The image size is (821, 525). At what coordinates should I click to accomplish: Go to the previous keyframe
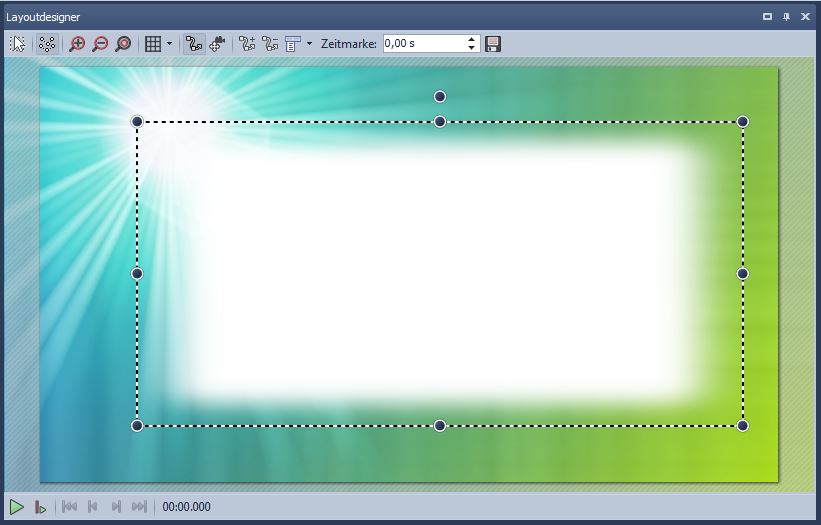click(93, 507)
